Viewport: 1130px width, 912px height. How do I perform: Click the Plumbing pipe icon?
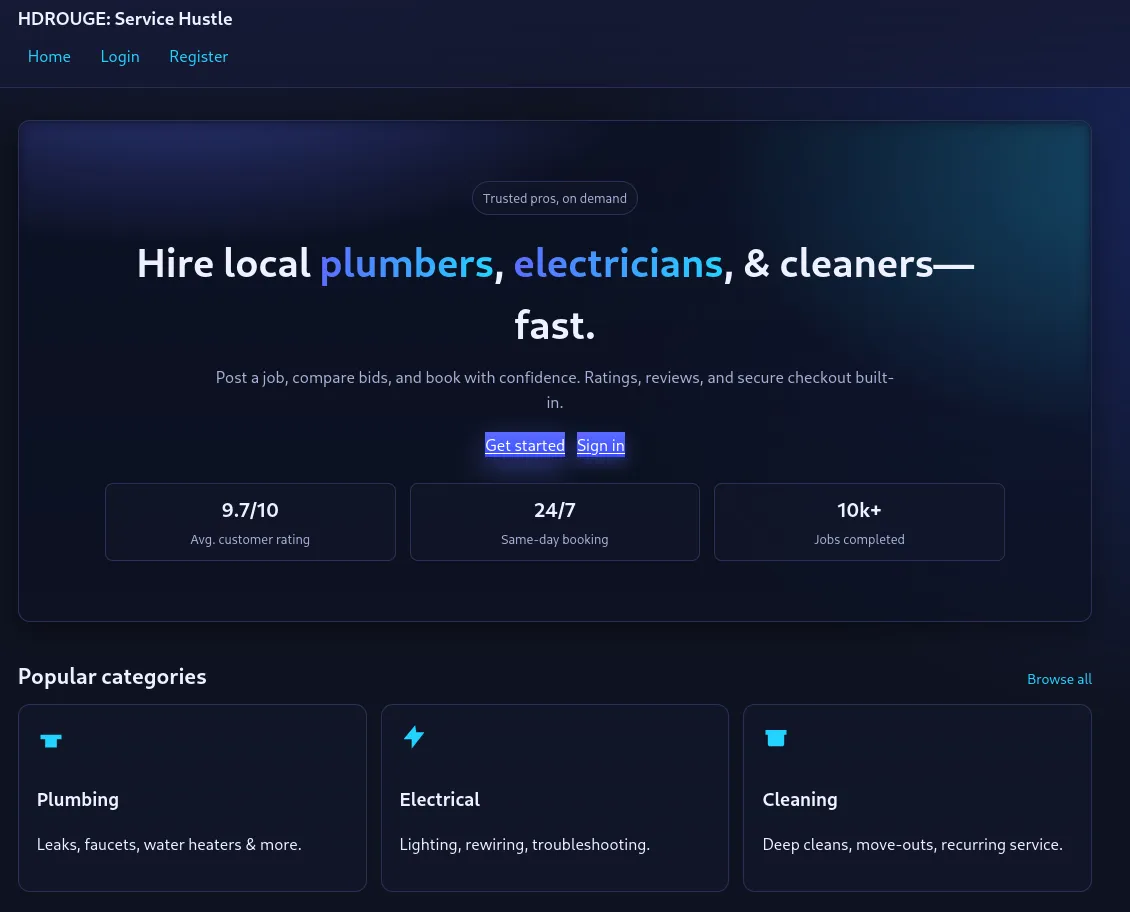(51, 740)
